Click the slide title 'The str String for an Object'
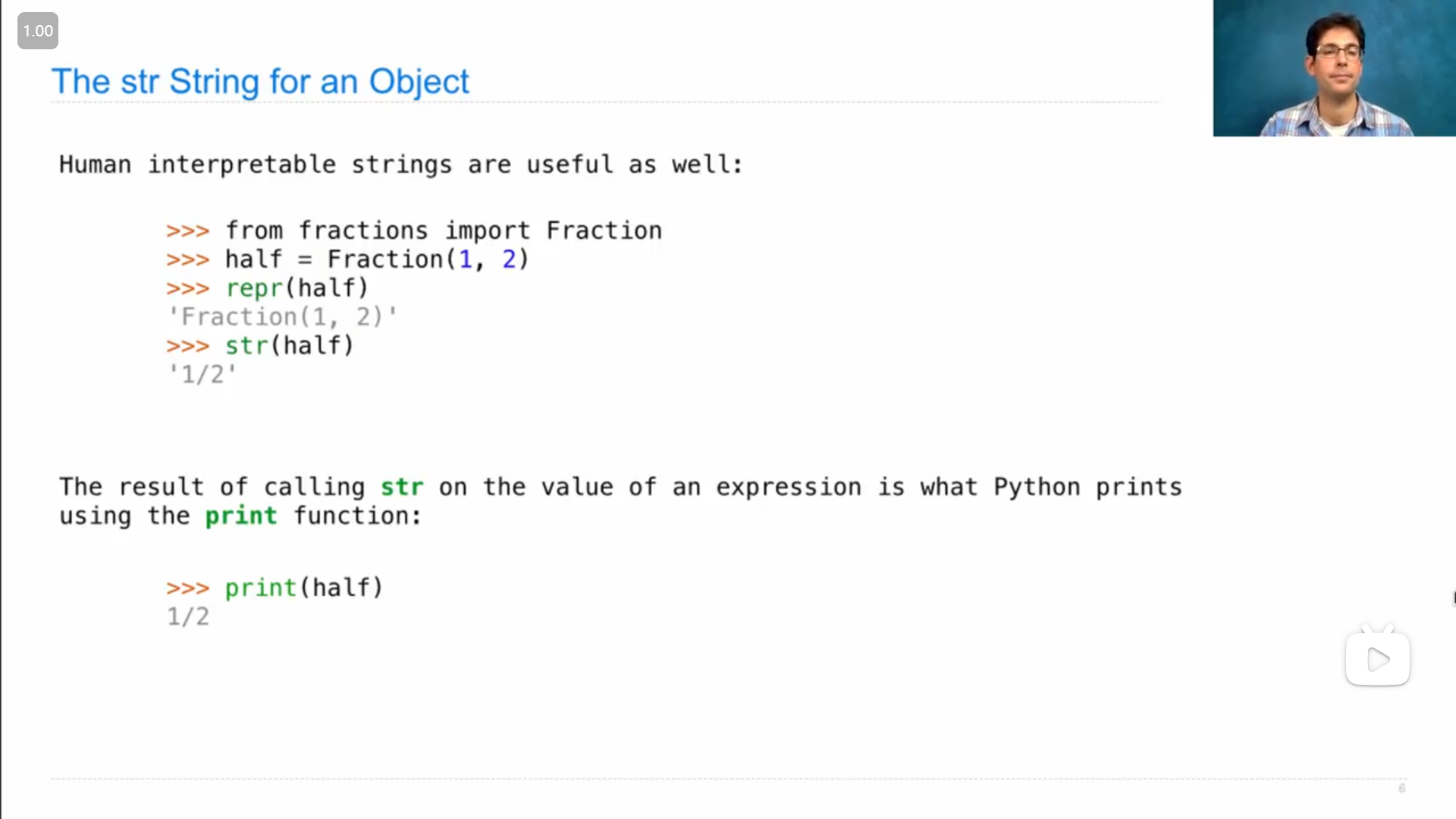The width and height of the screenshot is (1456, 819). 260,82
